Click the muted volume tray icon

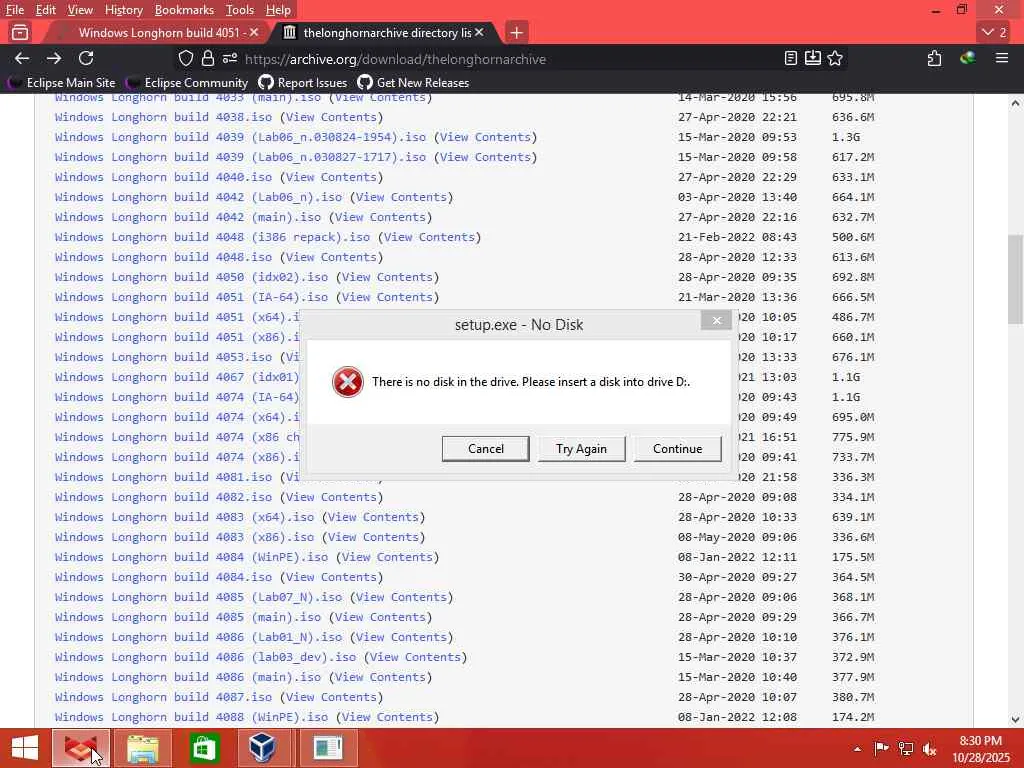pos(929,748)
